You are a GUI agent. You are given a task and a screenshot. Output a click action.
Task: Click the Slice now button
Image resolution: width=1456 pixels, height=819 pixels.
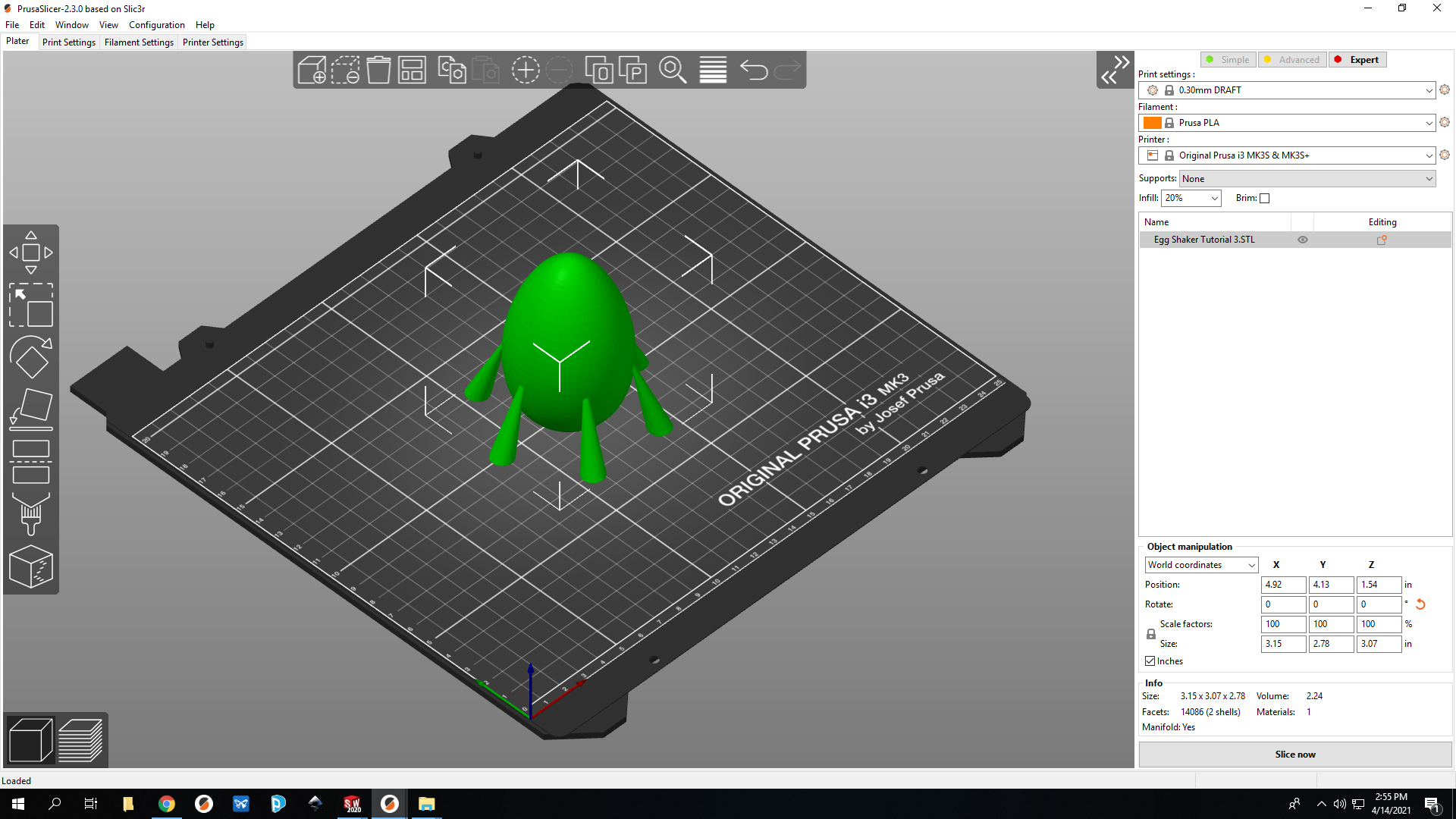(x=1295, y=755)
